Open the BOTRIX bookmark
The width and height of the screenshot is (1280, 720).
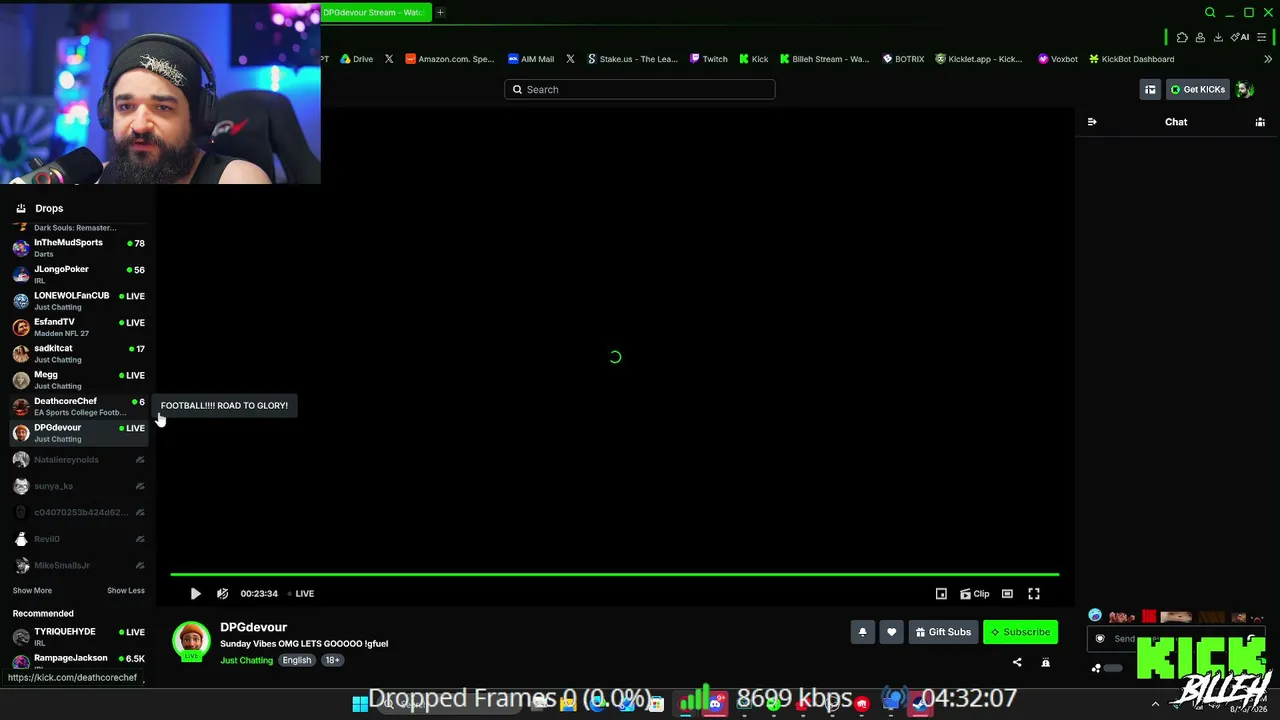903,59
